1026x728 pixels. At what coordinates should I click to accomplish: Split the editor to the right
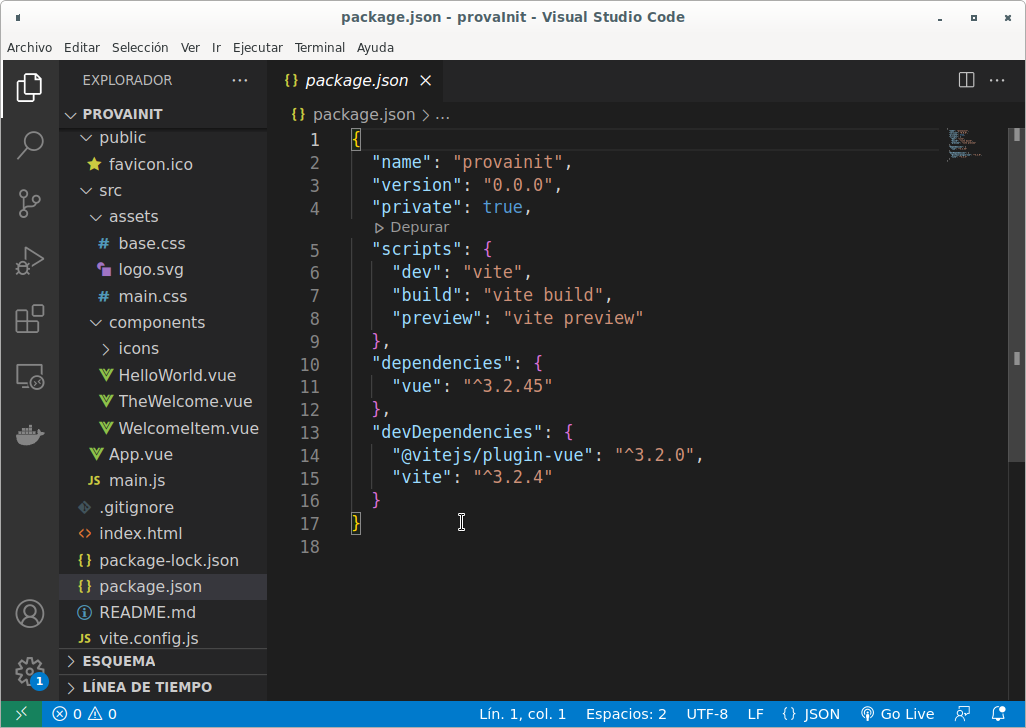click(x=966, y=80)
